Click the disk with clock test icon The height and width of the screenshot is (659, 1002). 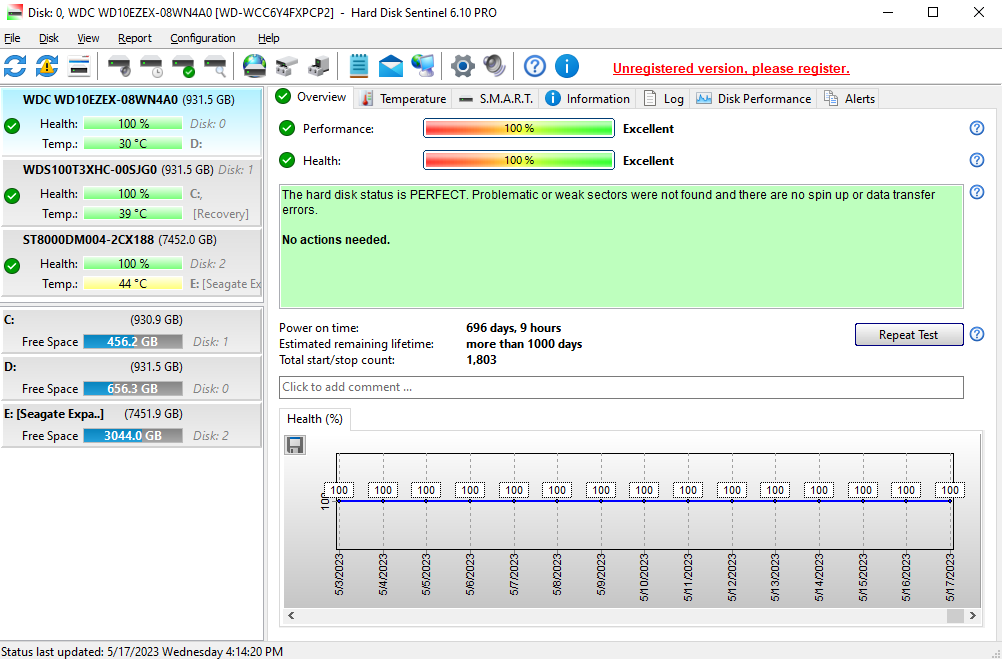tap(151, 66)
